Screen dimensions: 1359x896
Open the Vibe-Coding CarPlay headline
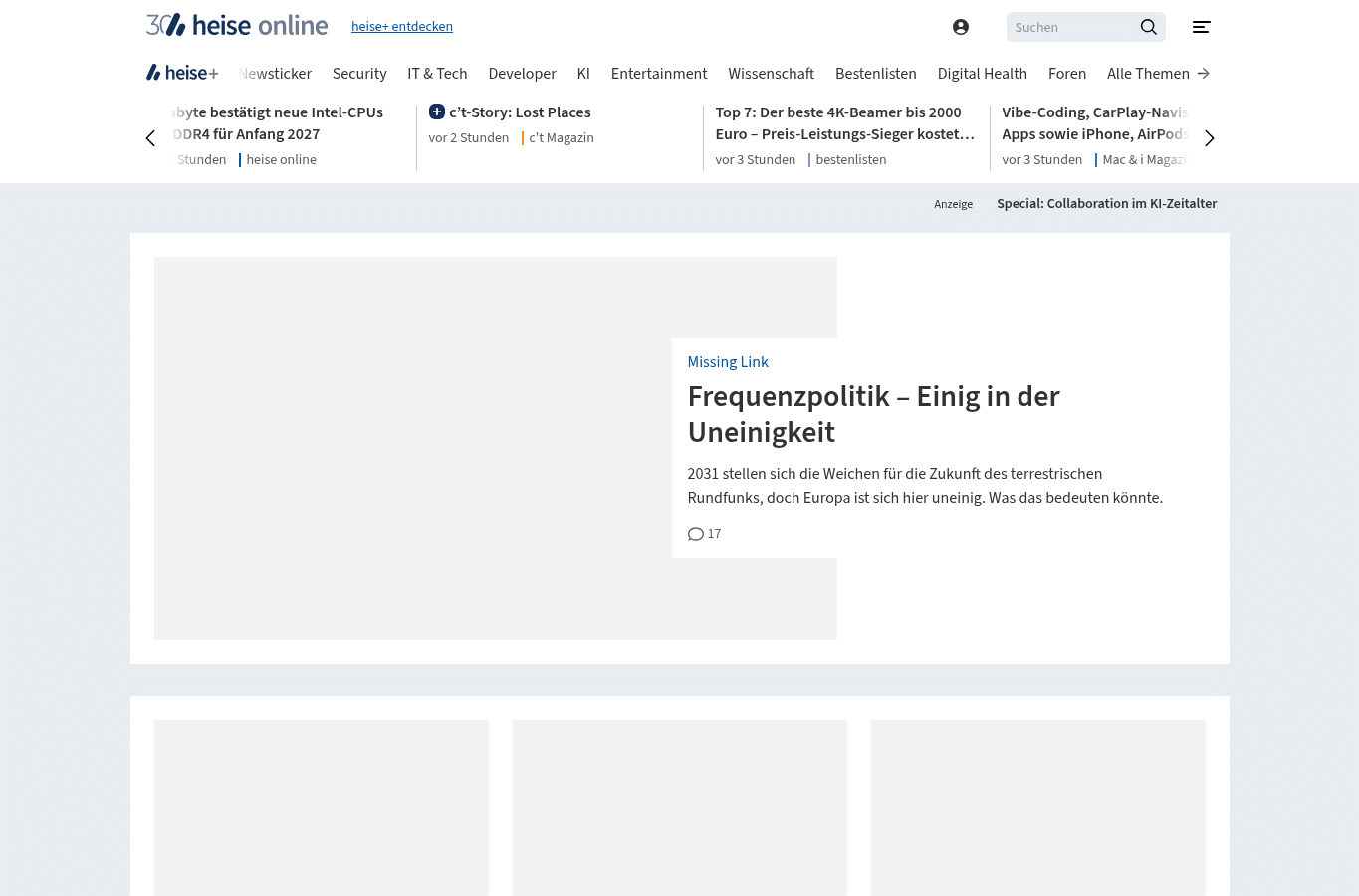[x=1095, y=123]
